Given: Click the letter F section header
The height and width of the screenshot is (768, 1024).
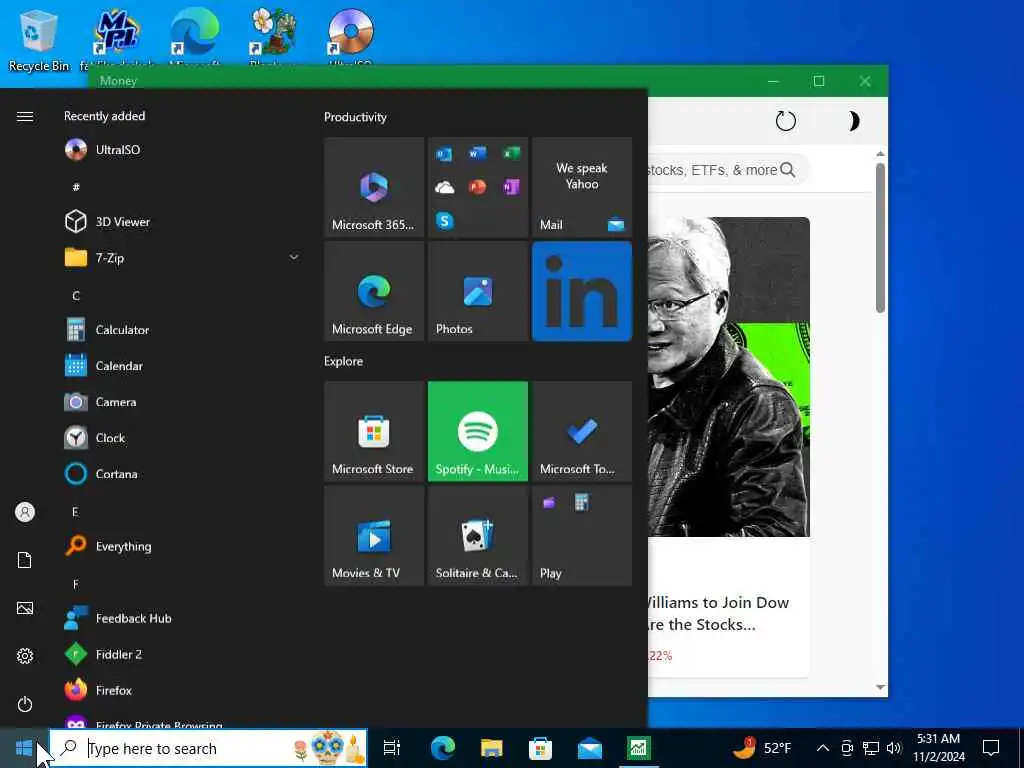Looking at the screenshot, I should point(76,584).
